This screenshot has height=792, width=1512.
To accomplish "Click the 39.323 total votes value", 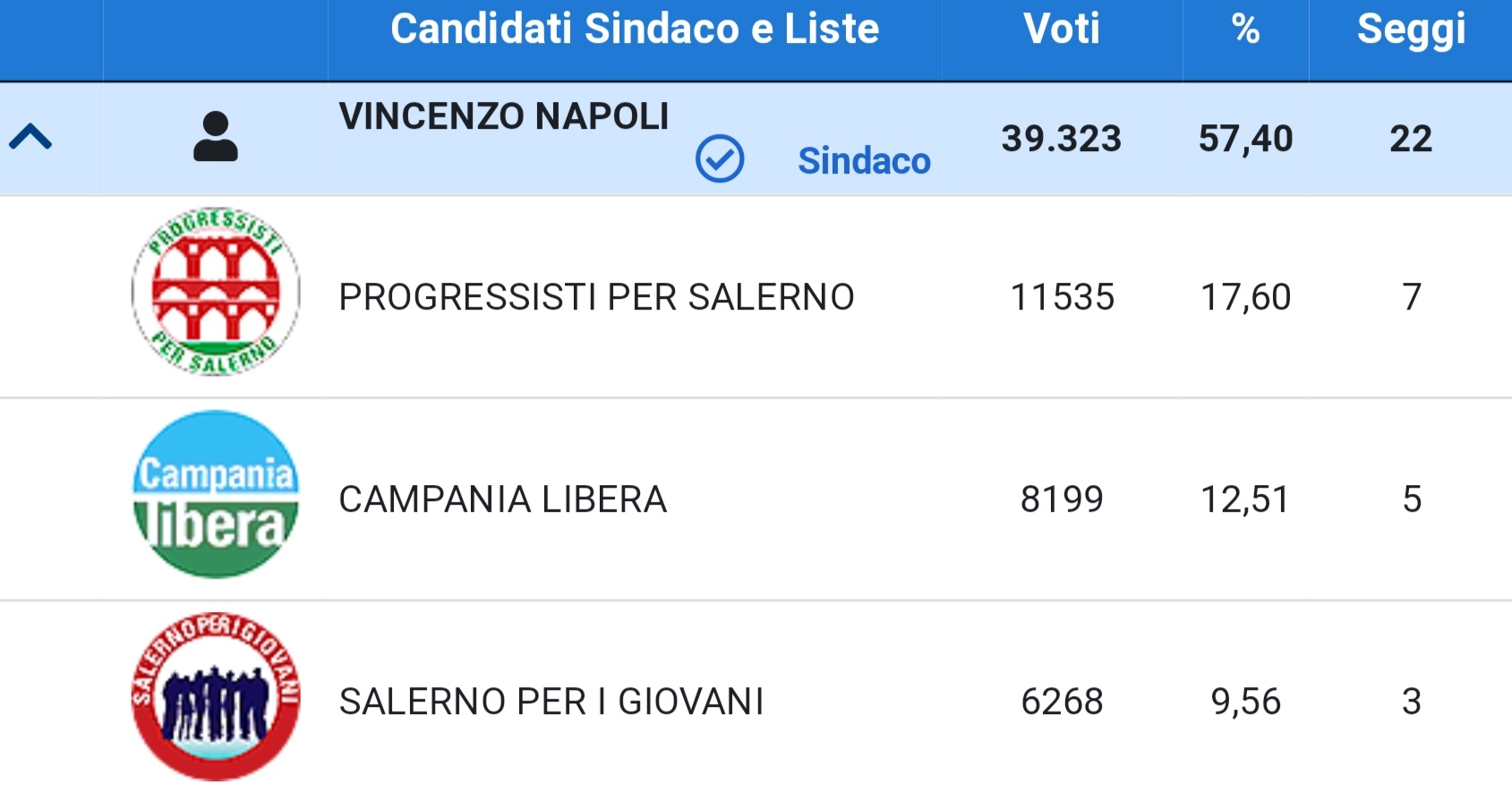I will [x=1062, y=139].
